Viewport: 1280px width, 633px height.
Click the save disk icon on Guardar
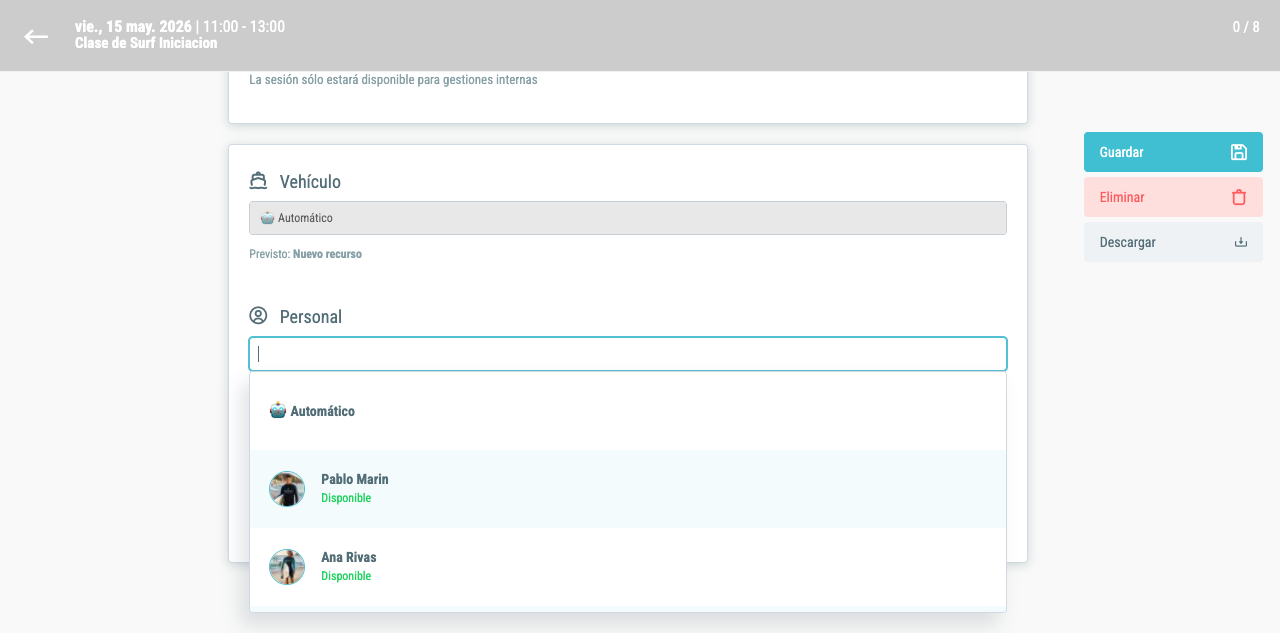point(1239,152)
